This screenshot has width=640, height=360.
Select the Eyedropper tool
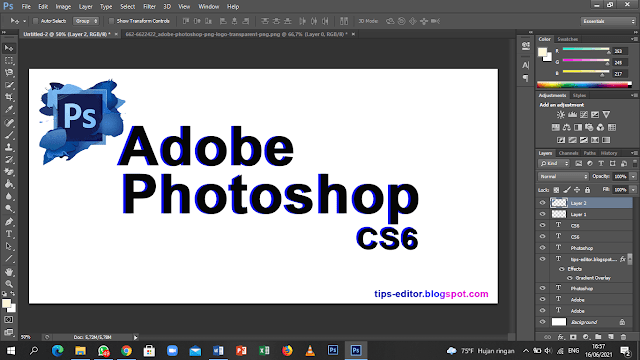(9, 109)
